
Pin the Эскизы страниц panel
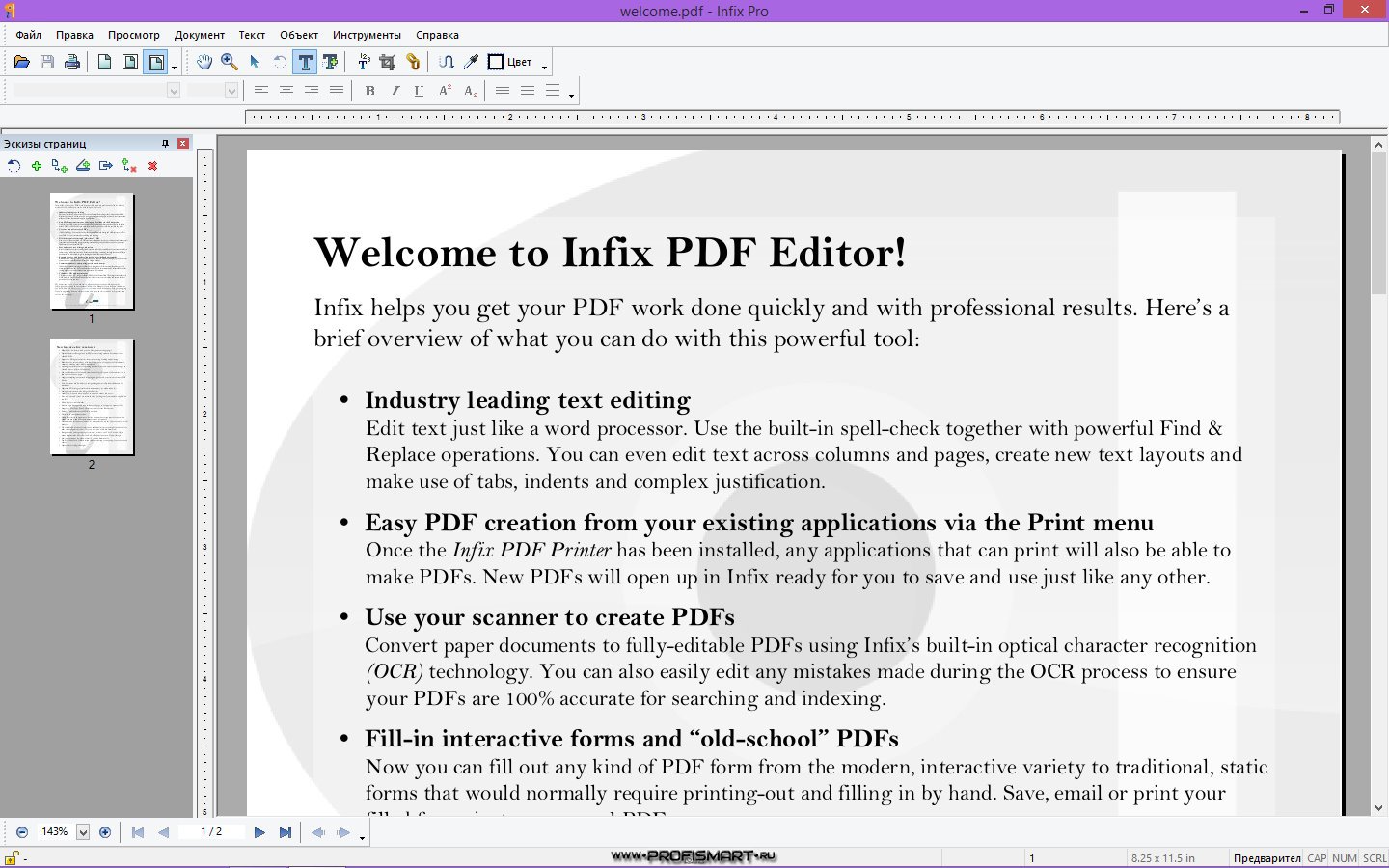[x=165, y=143]
